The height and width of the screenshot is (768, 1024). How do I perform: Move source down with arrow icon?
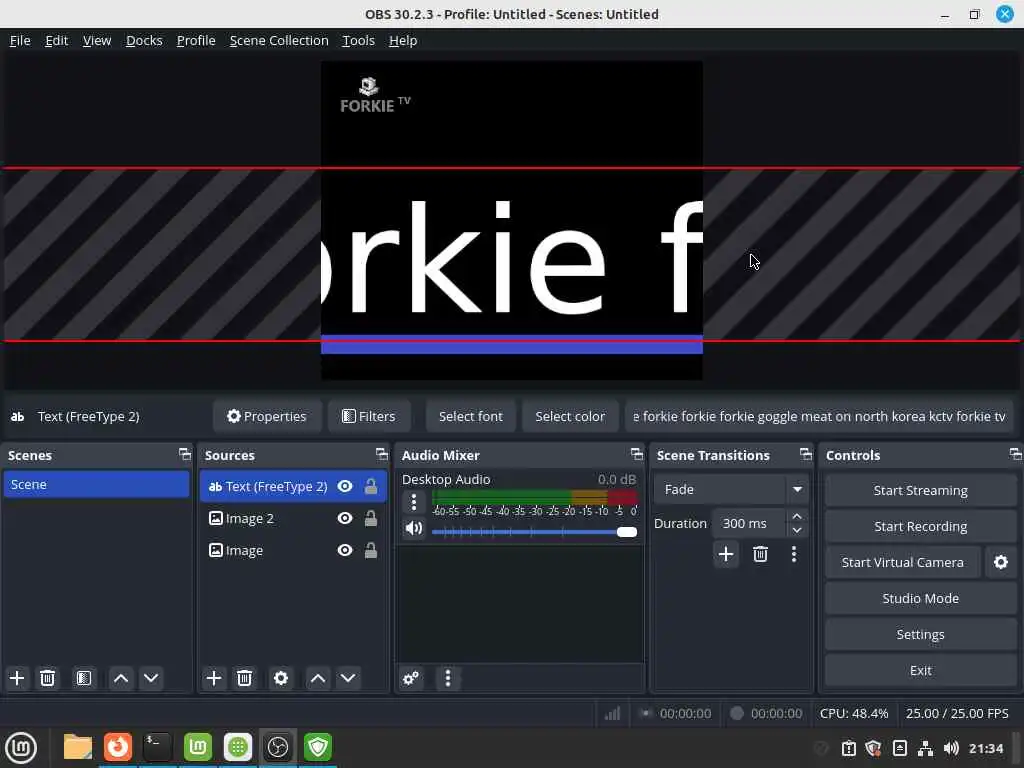point(348,678)
